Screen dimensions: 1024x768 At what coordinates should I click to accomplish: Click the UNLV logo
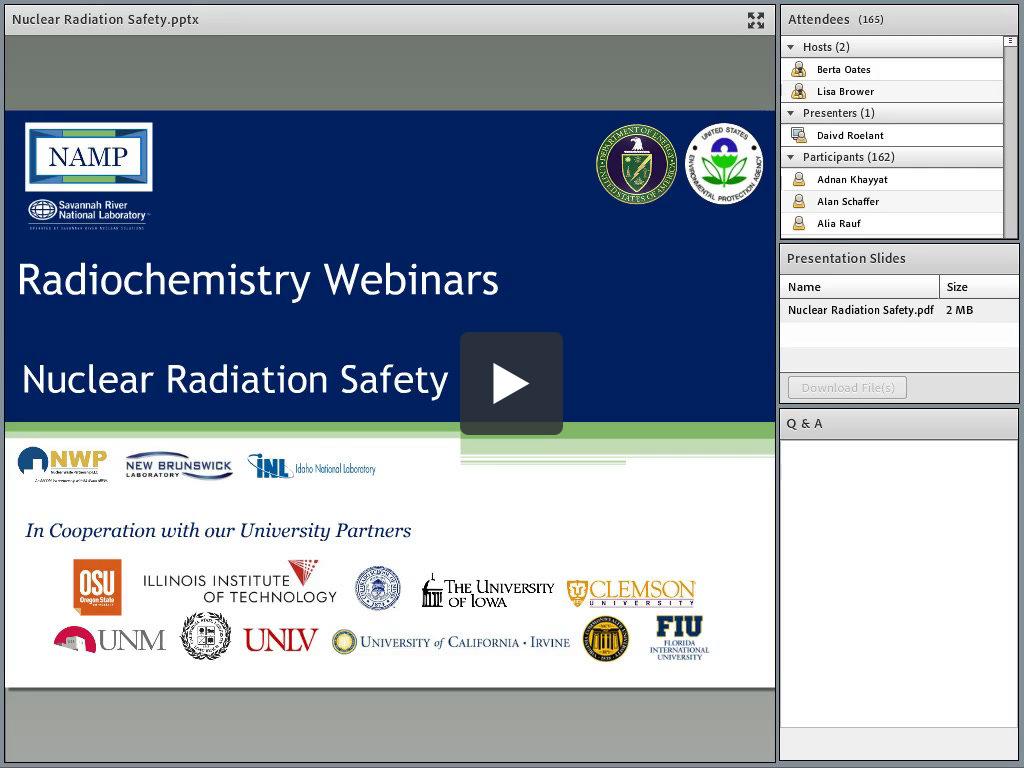click(281, 640)
